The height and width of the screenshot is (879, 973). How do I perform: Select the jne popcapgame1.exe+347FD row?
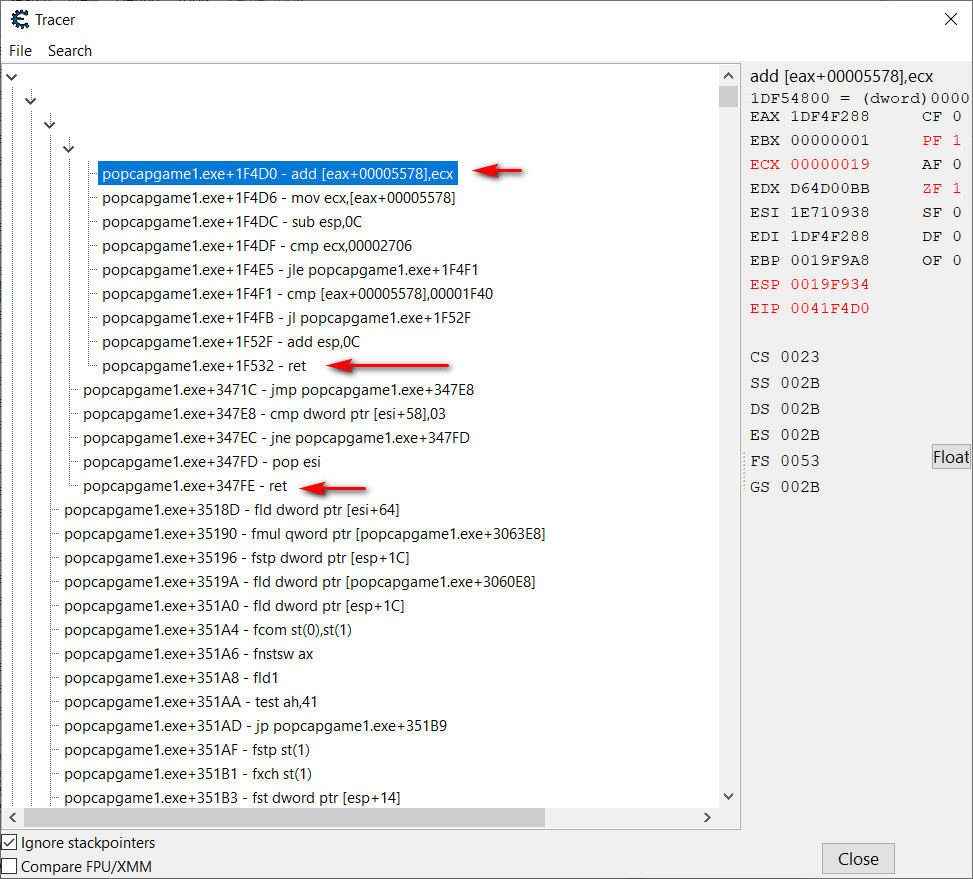[276, 438]
